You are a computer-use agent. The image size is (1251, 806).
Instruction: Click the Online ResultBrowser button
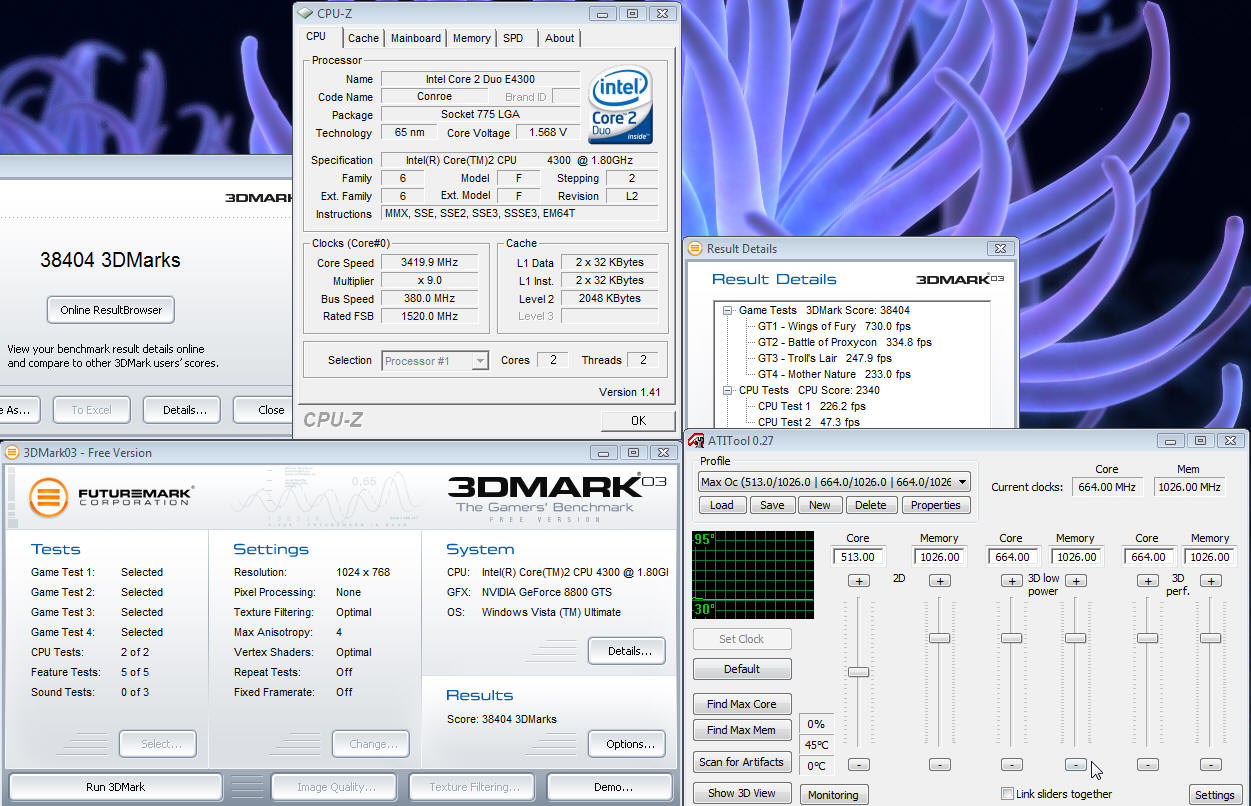[111, 310]
